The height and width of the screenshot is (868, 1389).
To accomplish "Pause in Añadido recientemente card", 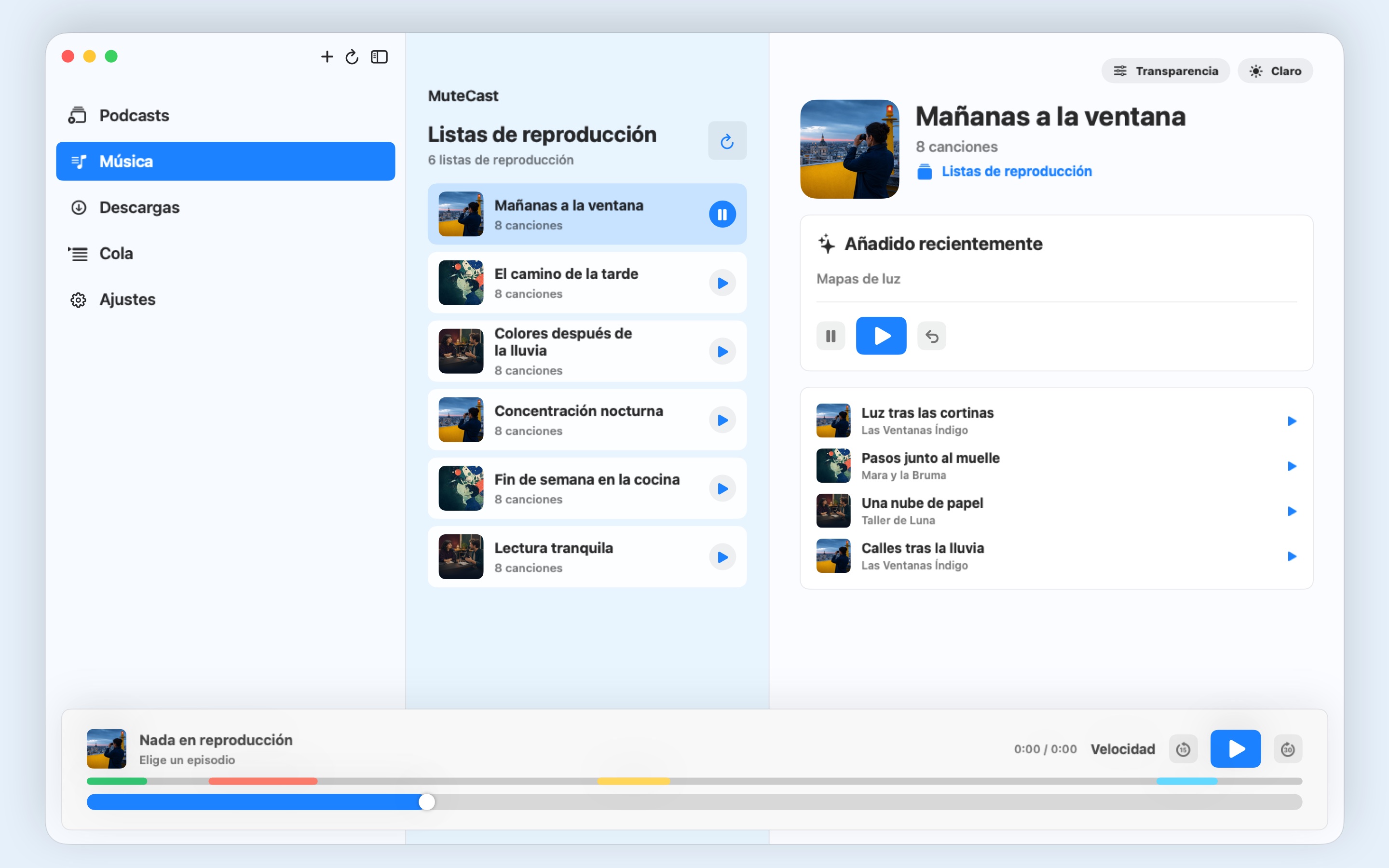I will [x=831, y=336].
